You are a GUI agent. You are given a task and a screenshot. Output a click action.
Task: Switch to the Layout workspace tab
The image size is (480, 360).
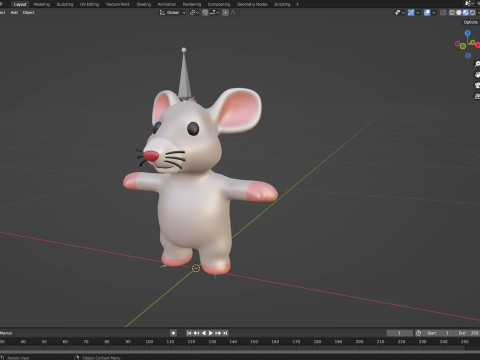coord(20,4)
